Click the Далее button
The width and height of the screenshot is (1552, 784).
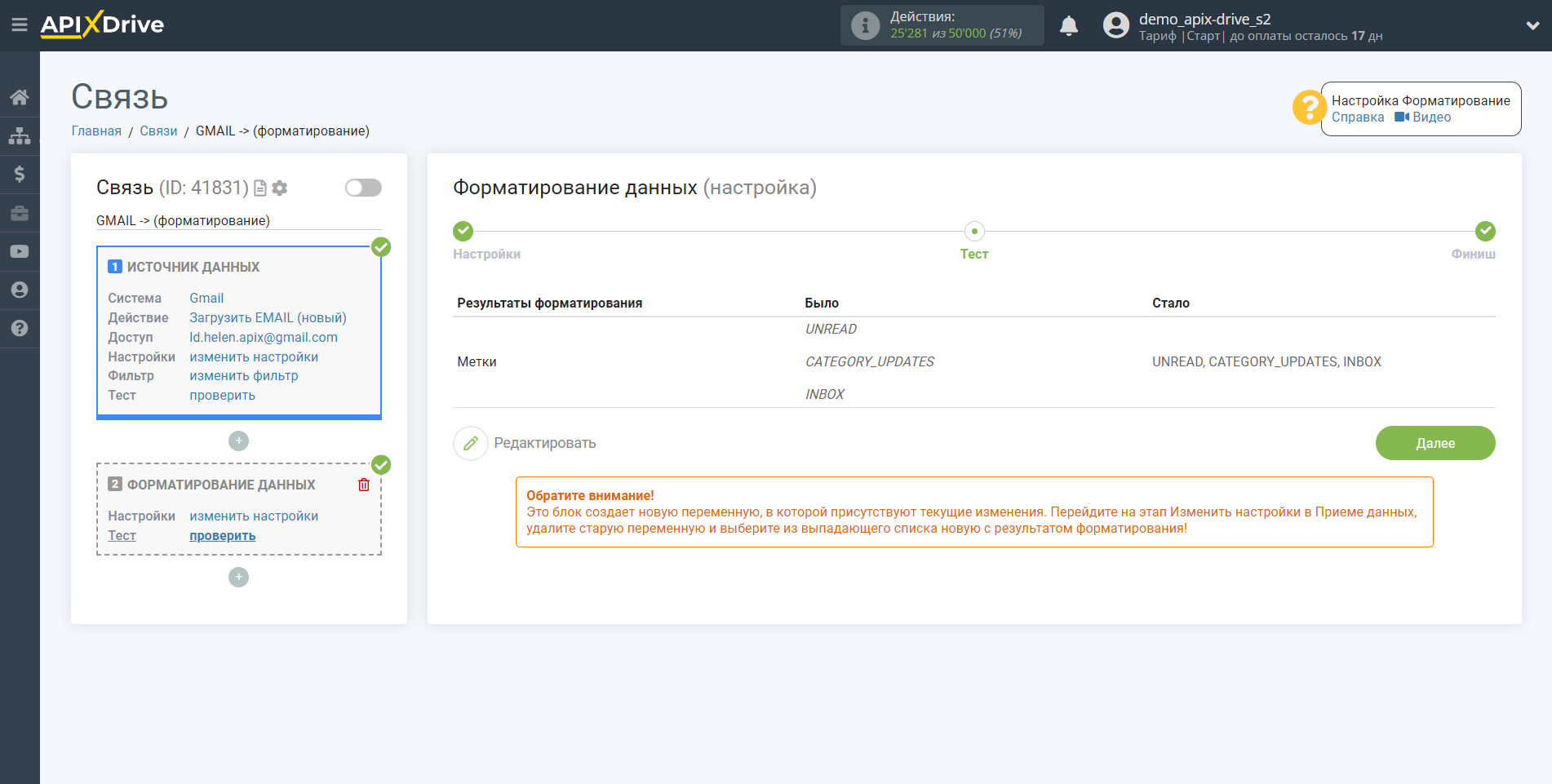[1435, 443]
